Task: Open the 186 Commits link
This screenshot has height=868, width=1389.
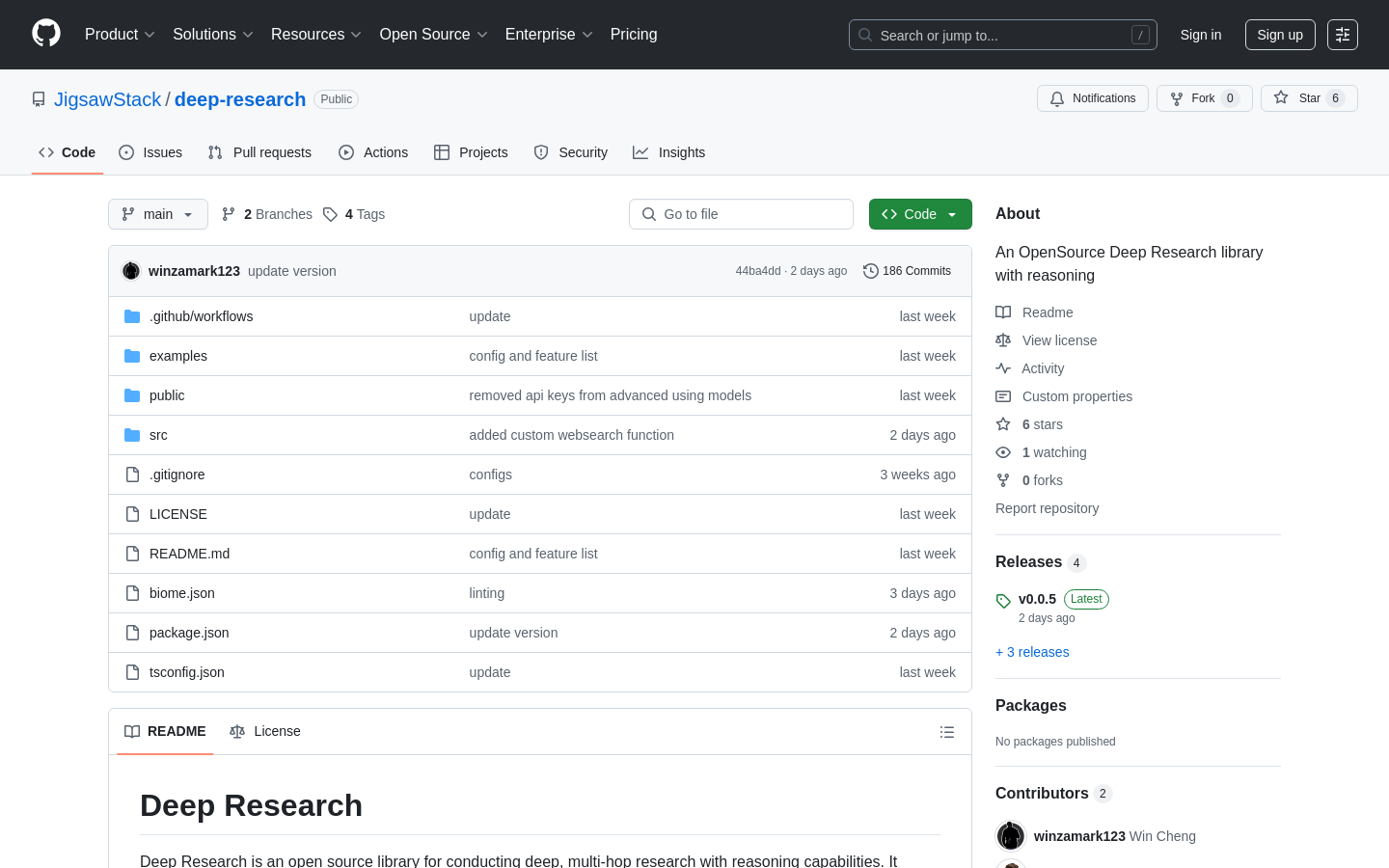Action: pyautogui.click(x=907, y=271)
